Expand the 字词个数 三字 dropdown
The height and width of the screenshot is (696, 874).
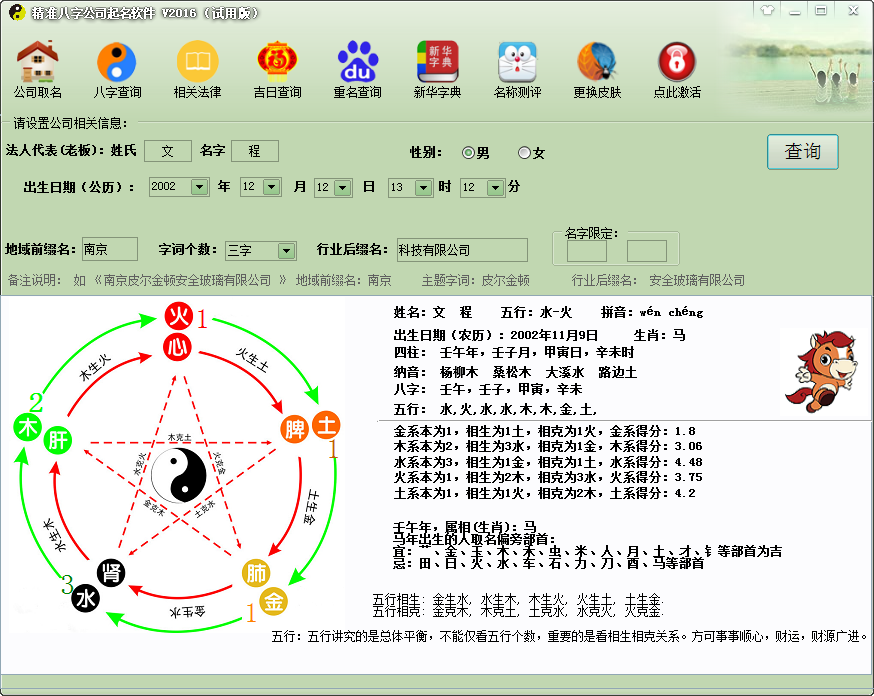(286, 250)
